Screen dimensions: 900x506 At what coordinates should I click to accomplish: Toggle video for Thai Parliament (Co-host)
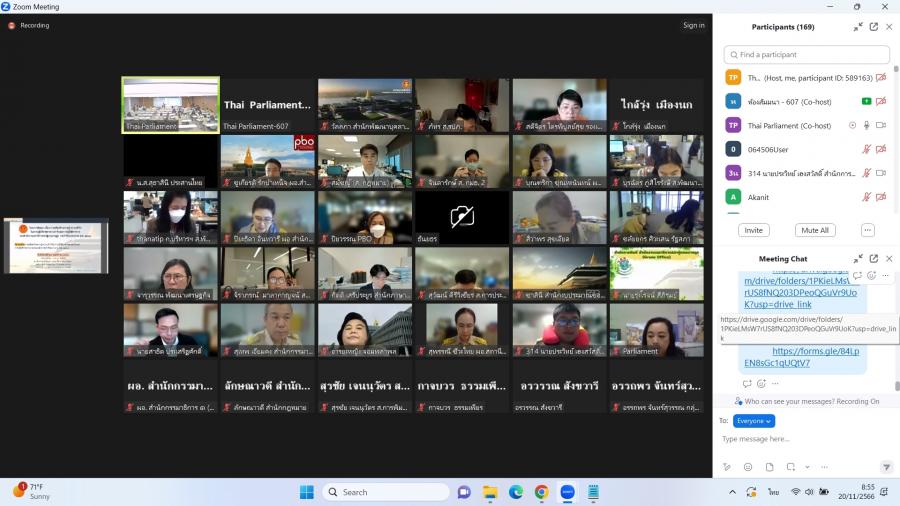(881, 125)
